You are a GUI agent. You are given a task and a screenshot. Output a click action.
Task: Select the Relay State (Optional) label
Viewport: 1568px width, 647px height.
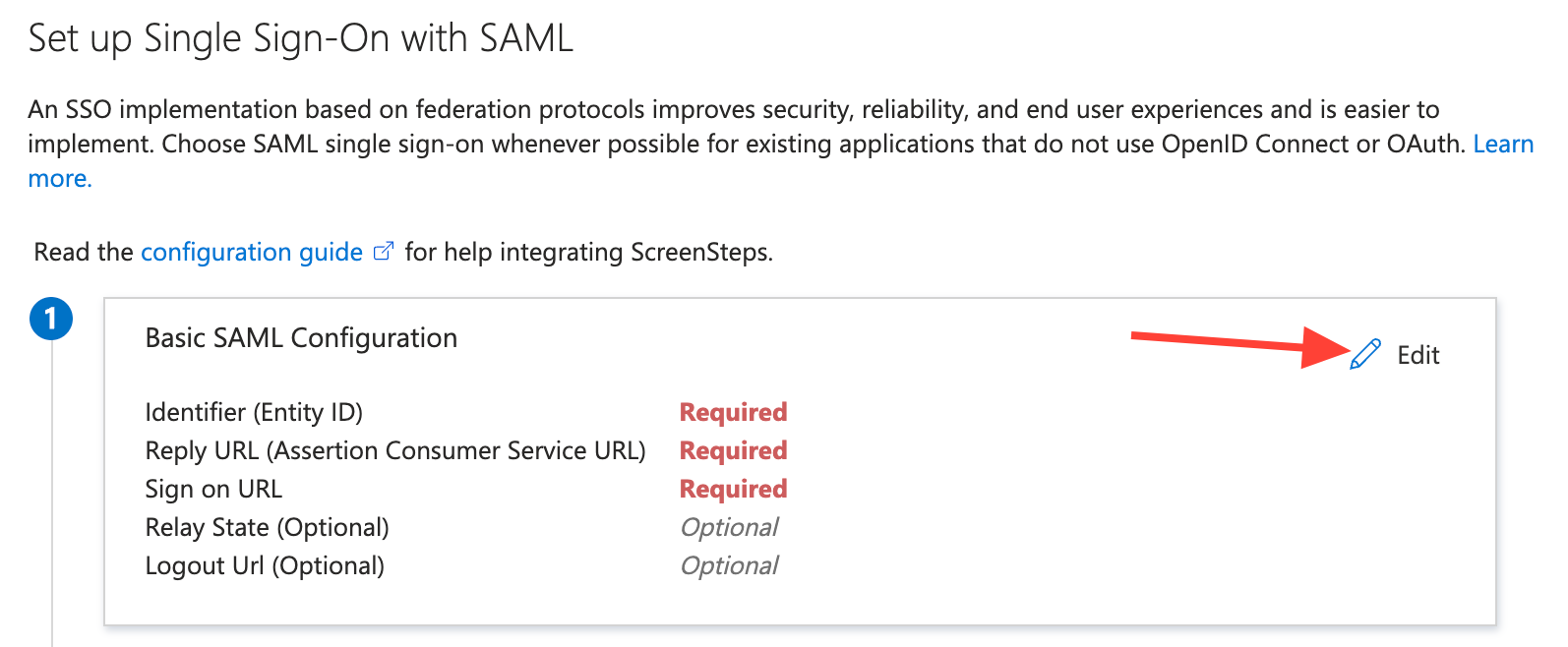pos(267,527)
